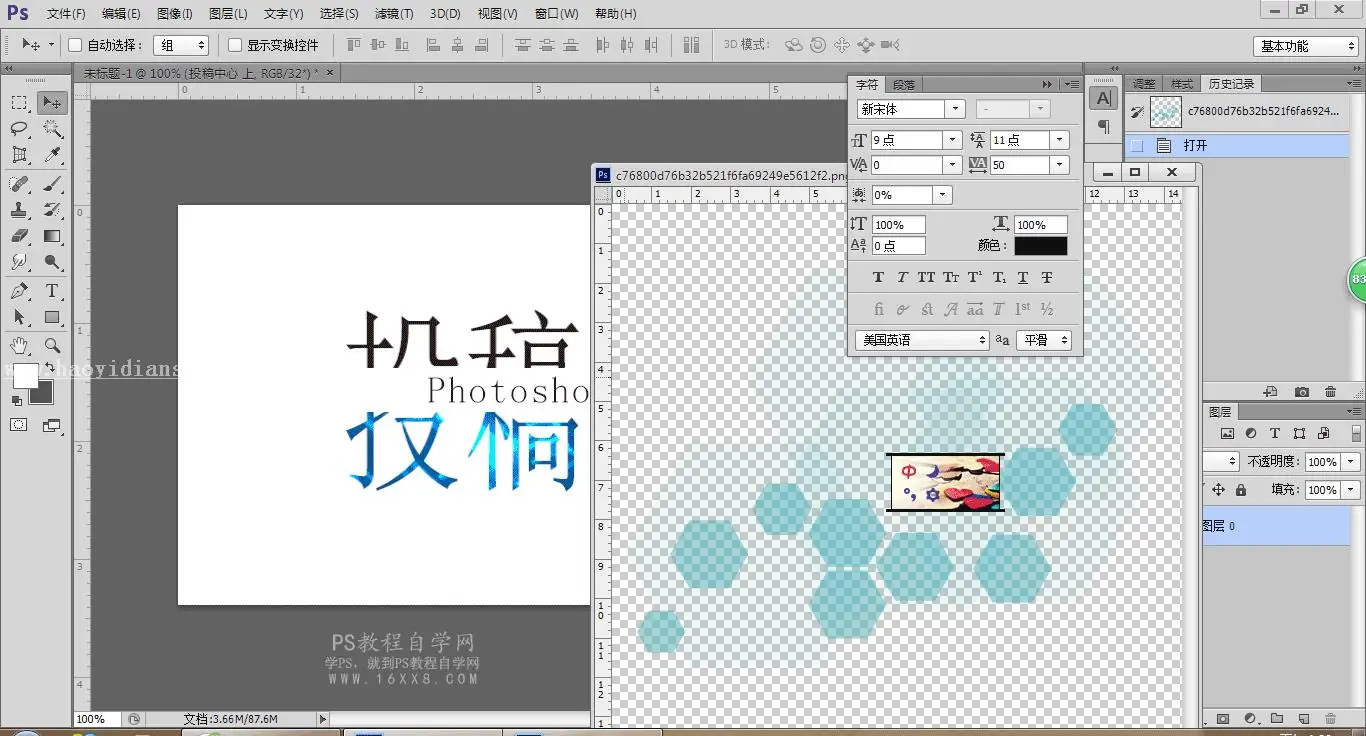Toggle Faux Italic text style
This screenshot has width=1366, height=736.
click(902, 277)
